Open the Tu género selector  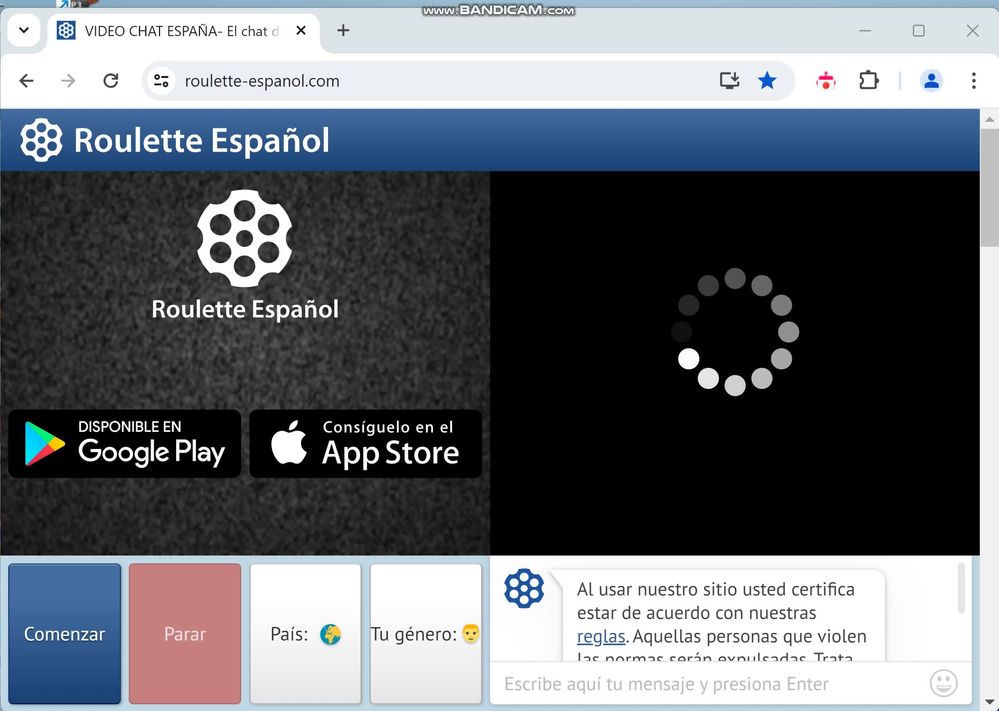426,633
